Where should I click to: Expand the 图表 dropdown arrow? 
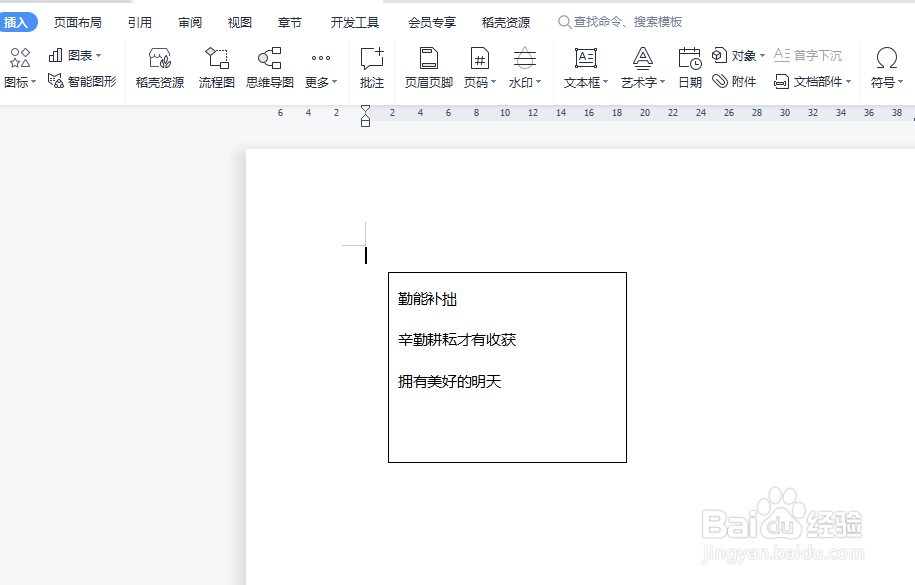point(98,55)
